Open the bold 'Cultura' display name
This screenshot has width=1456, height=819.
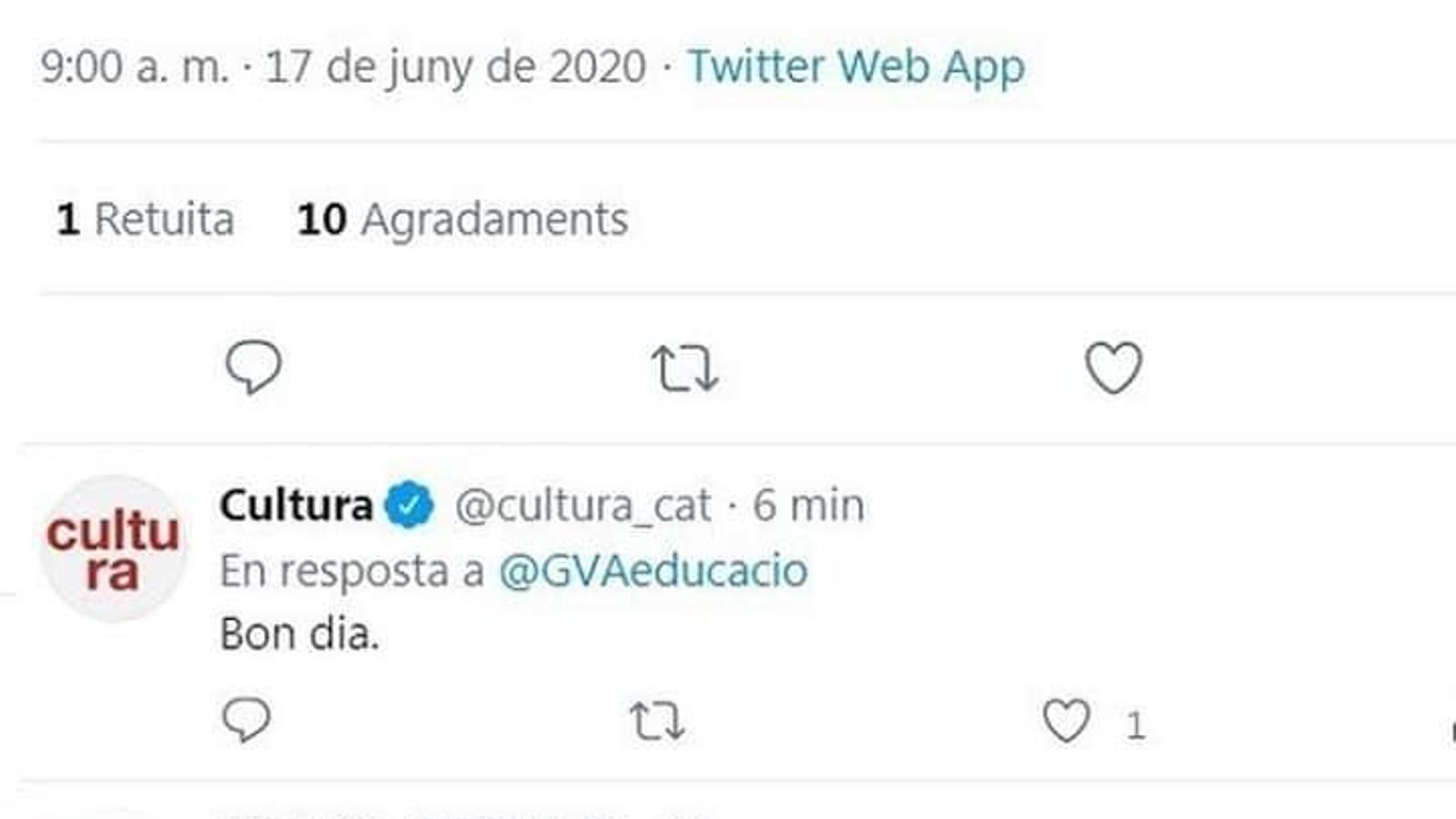pyautogui.click(x=297, y=504)
